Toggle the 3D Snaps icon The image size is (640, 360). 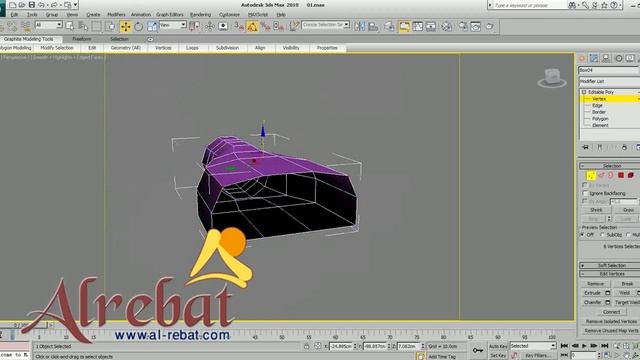[x=239, y=27]
